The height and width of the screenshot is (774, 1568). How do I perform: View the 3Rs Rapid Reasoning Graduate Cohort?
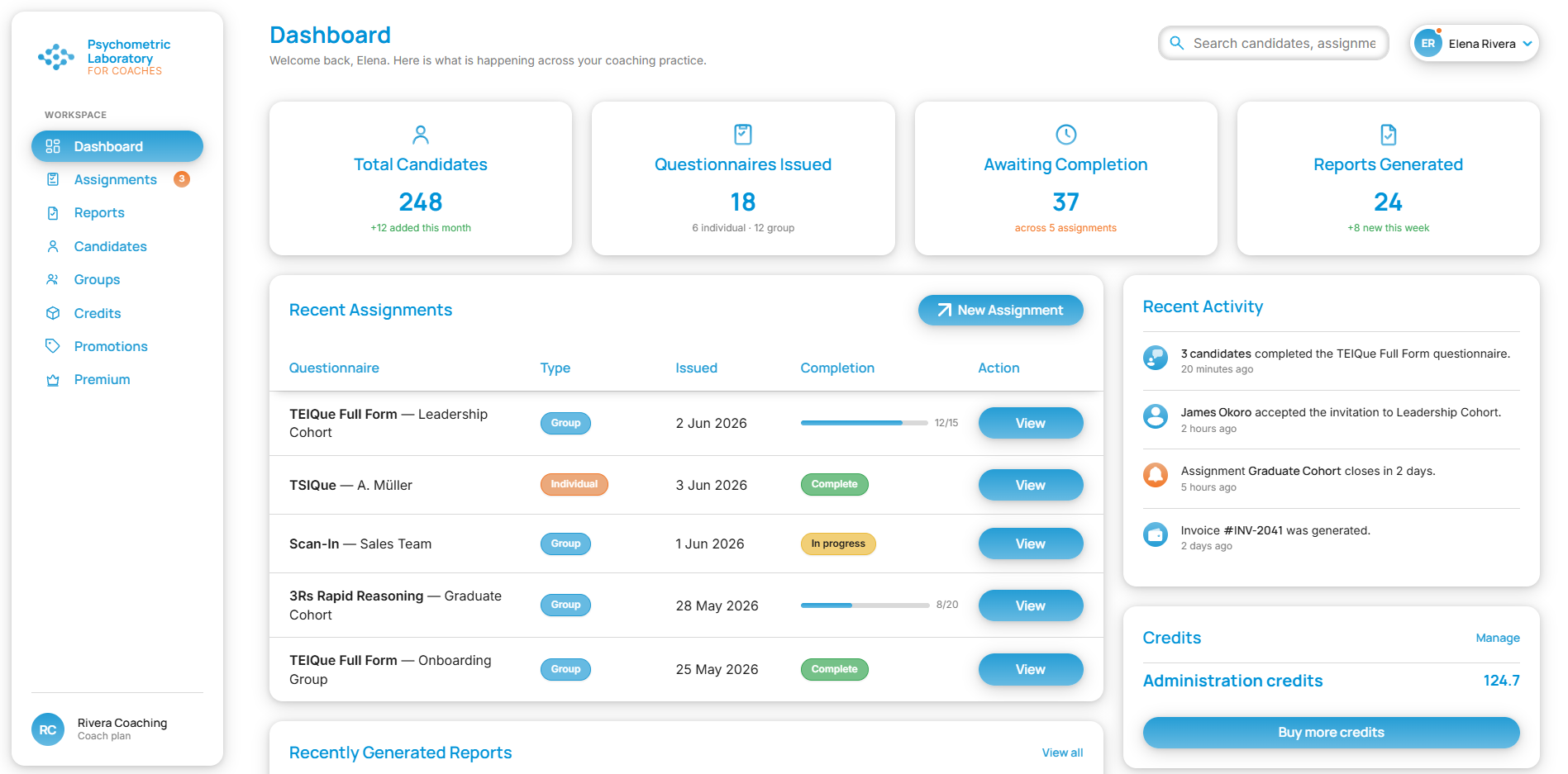(x=1031, y=605)
